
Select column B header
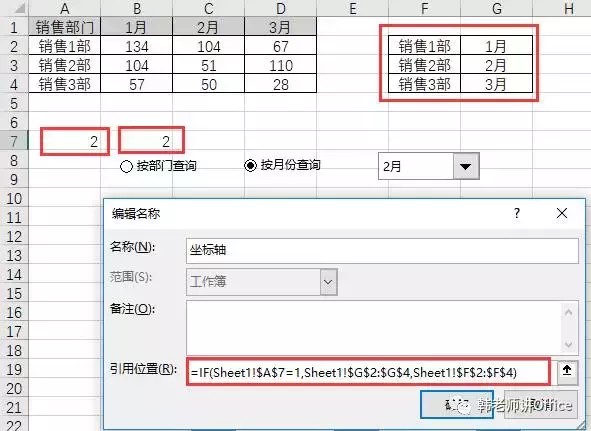coord(136,8)
